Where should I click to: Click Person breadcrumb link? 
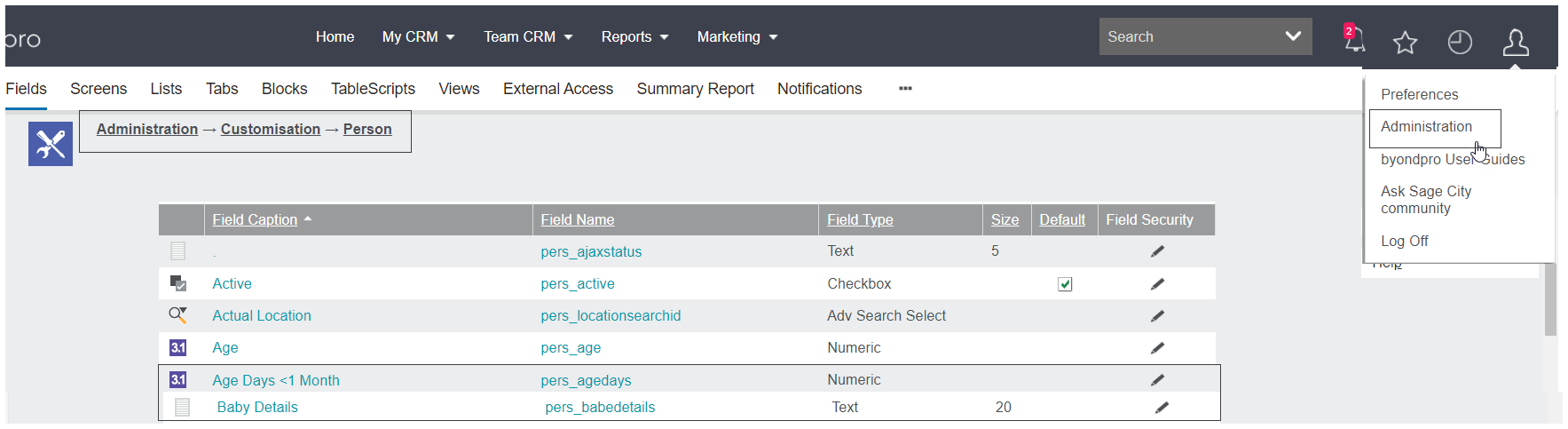367,130
